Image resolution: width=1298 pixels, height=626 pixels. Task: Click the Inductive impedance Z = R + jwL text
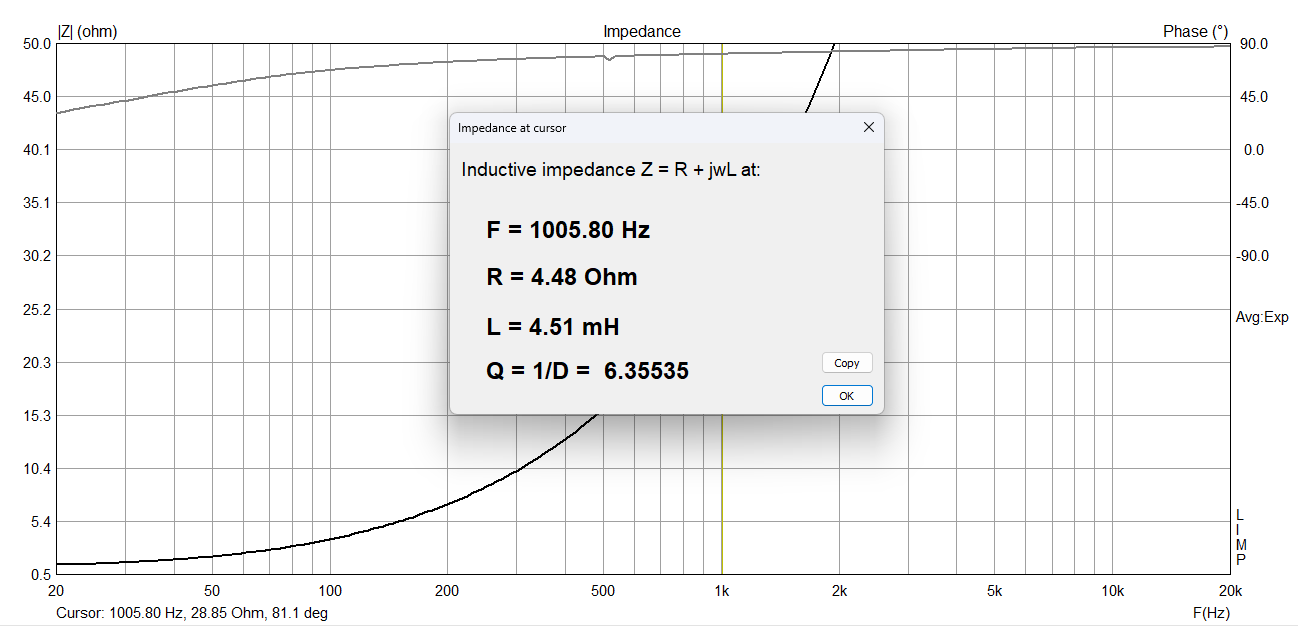pos(611,170)
